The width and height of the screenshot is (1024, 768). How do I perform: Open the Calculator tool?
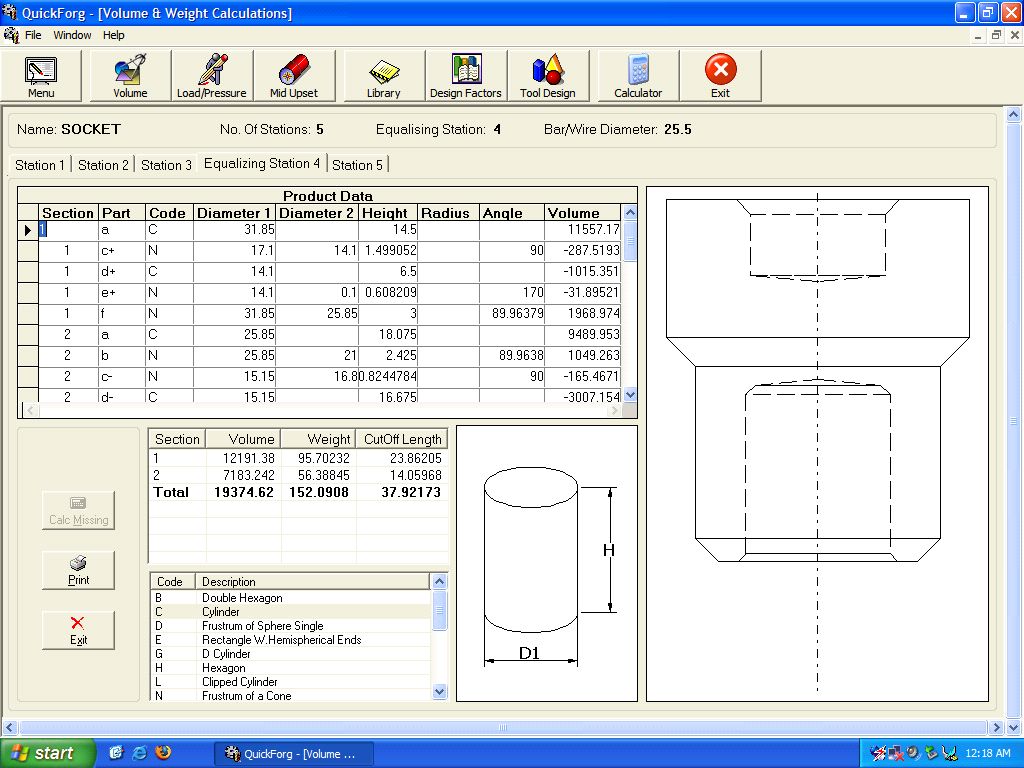tap(638, 76)
